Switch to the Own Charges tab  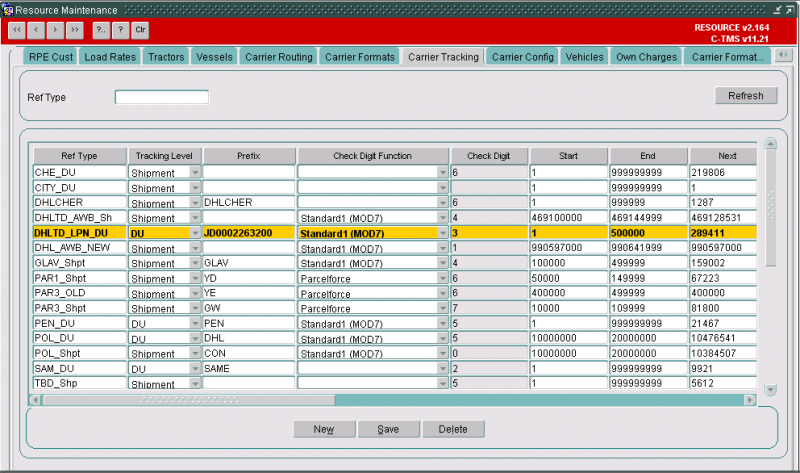click(646, 57)
